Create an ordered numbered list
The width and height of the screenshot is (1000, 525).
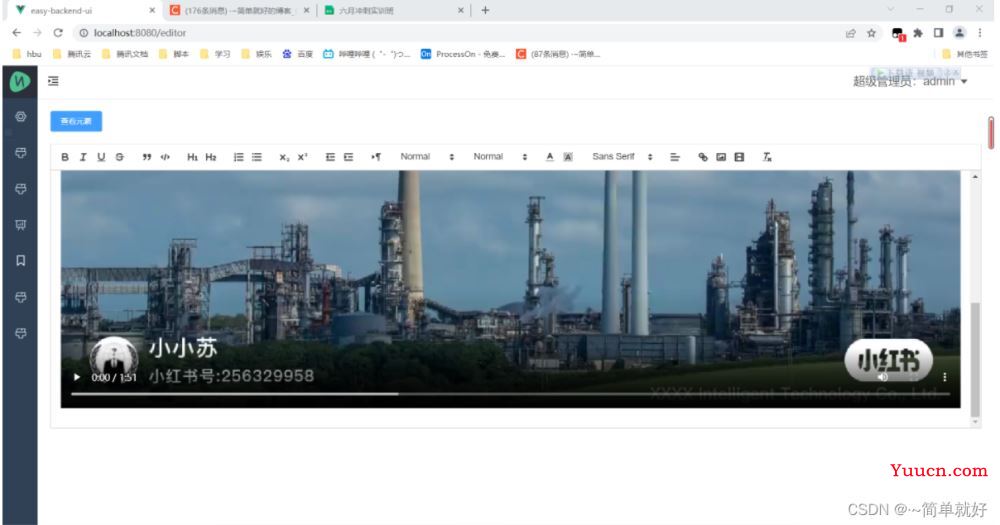(238, 157)
